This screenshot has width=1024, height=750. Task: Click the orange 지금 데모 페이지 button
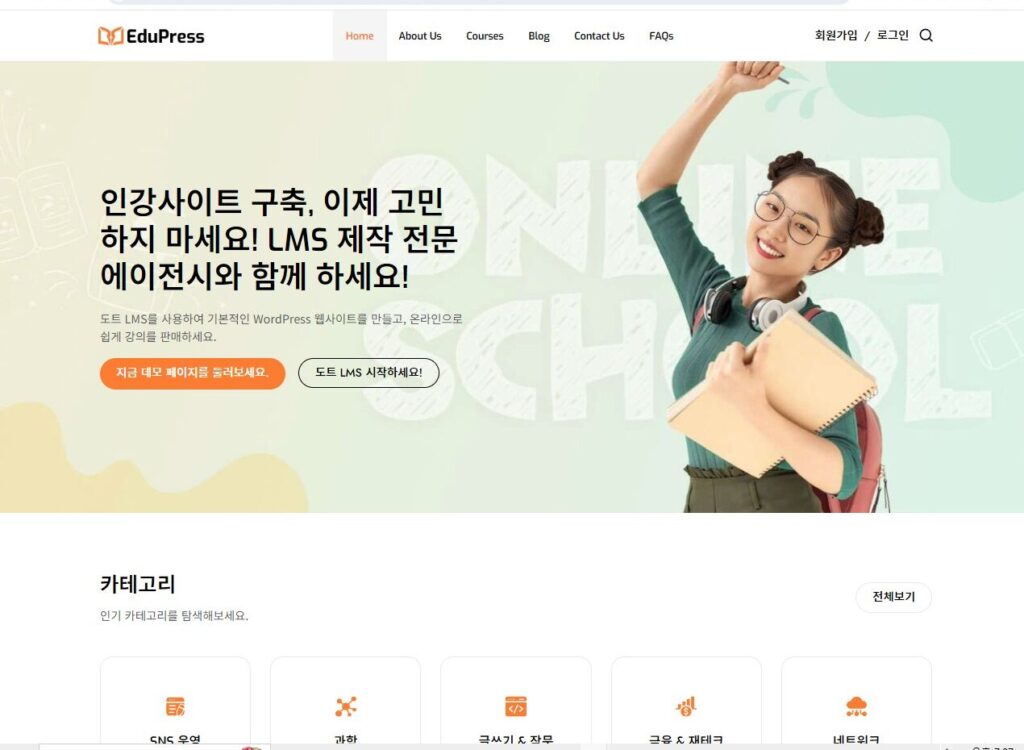193,373
